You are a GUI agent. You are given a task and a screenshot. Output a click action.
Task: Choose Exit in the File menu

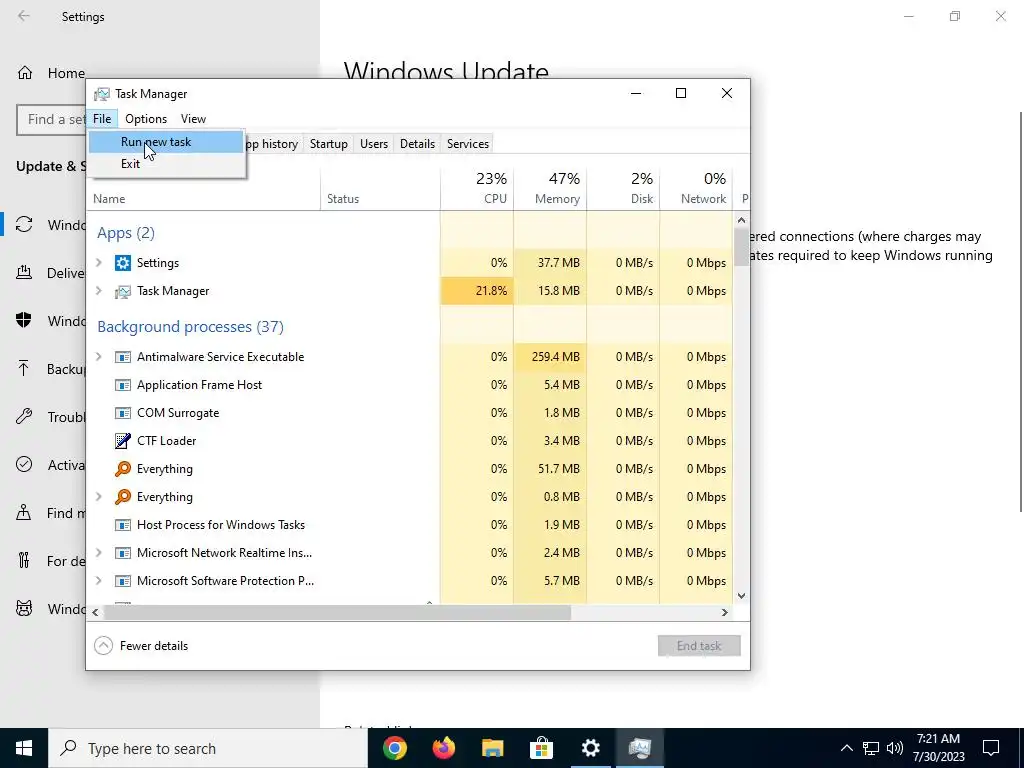(166, 164)
